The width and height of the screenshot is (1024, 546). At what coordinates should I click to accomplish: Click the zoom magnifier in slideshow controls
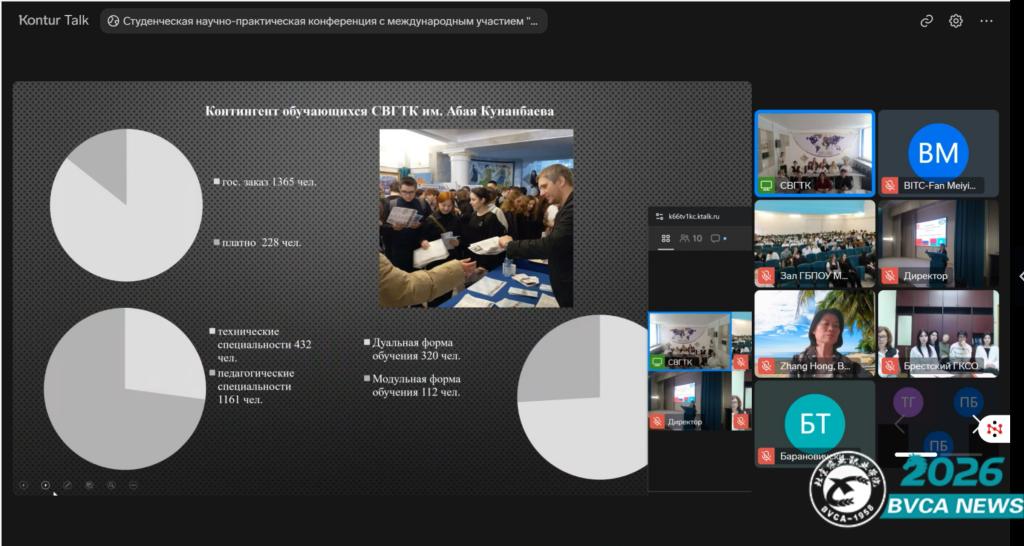111,485
